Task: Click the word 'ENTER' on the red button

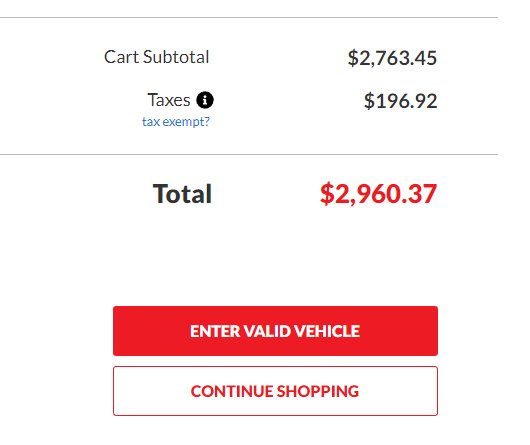Action: (215, 331)
